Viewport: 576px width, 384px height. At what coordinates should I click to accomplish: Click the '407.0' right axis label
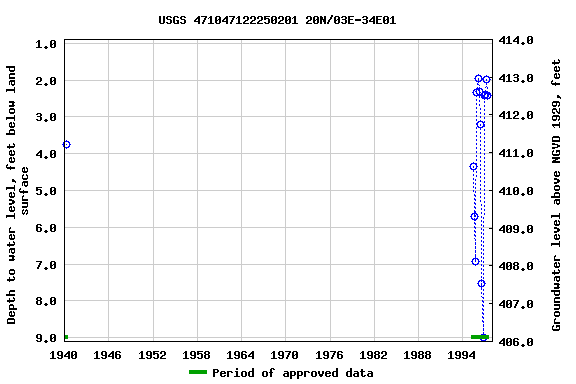pos(516,304)
